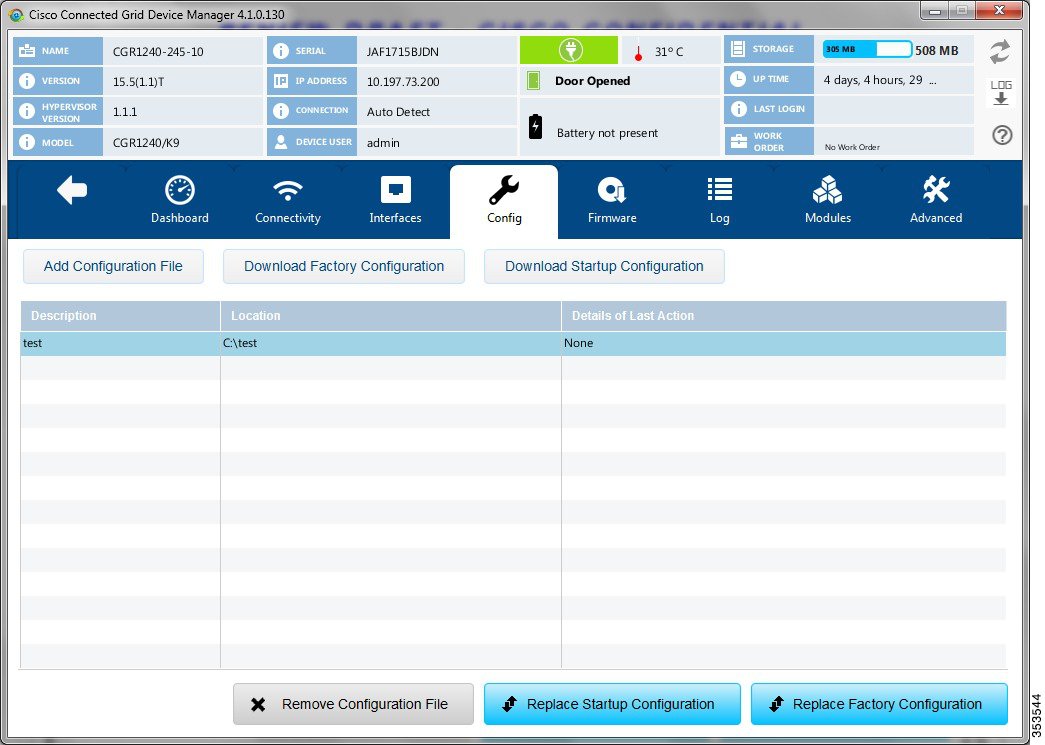
Task: Click the battery status icon
Action: pos(535,126)
